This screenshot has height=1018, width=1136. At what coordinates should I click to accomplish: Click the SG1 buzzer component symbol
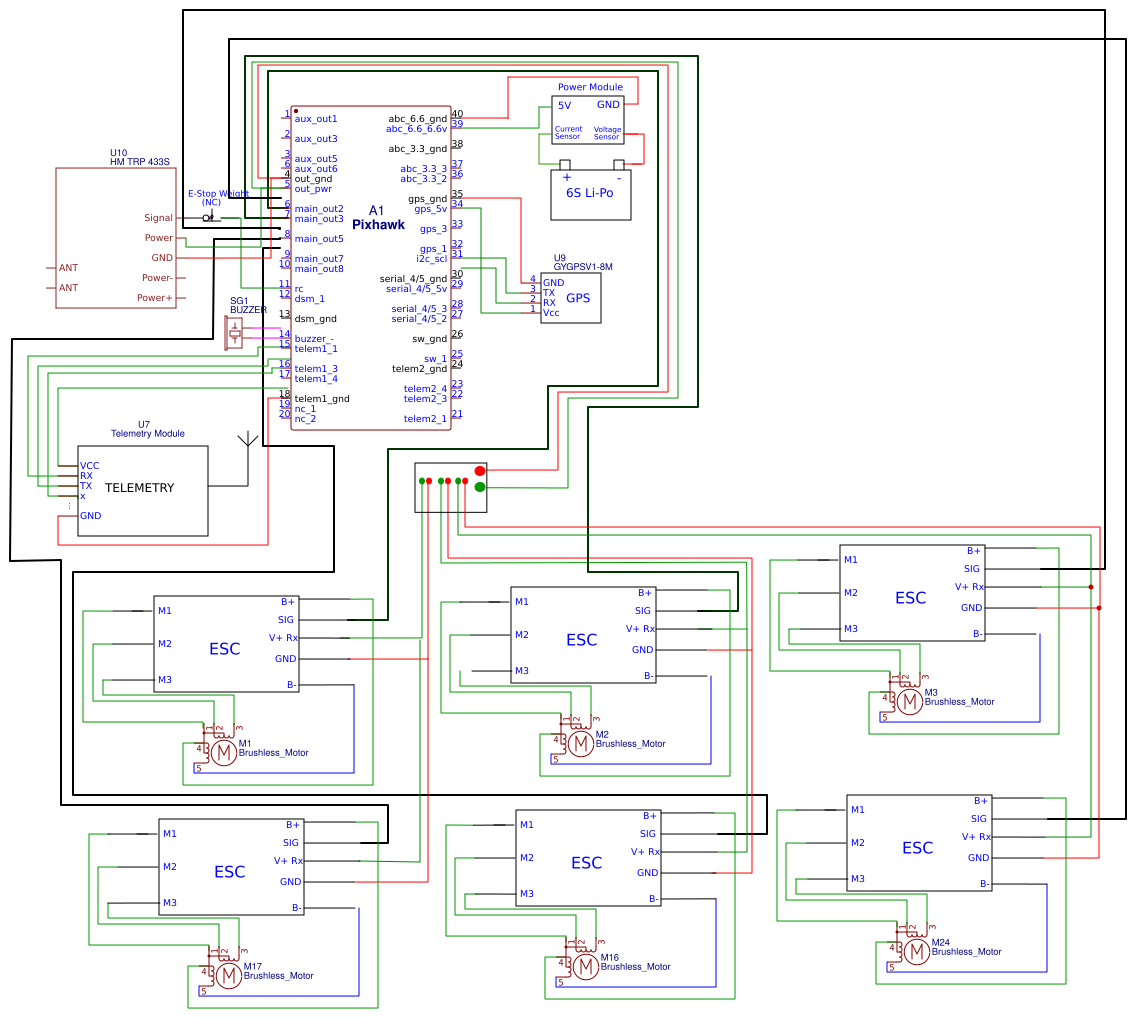click(x=234, y=333)
